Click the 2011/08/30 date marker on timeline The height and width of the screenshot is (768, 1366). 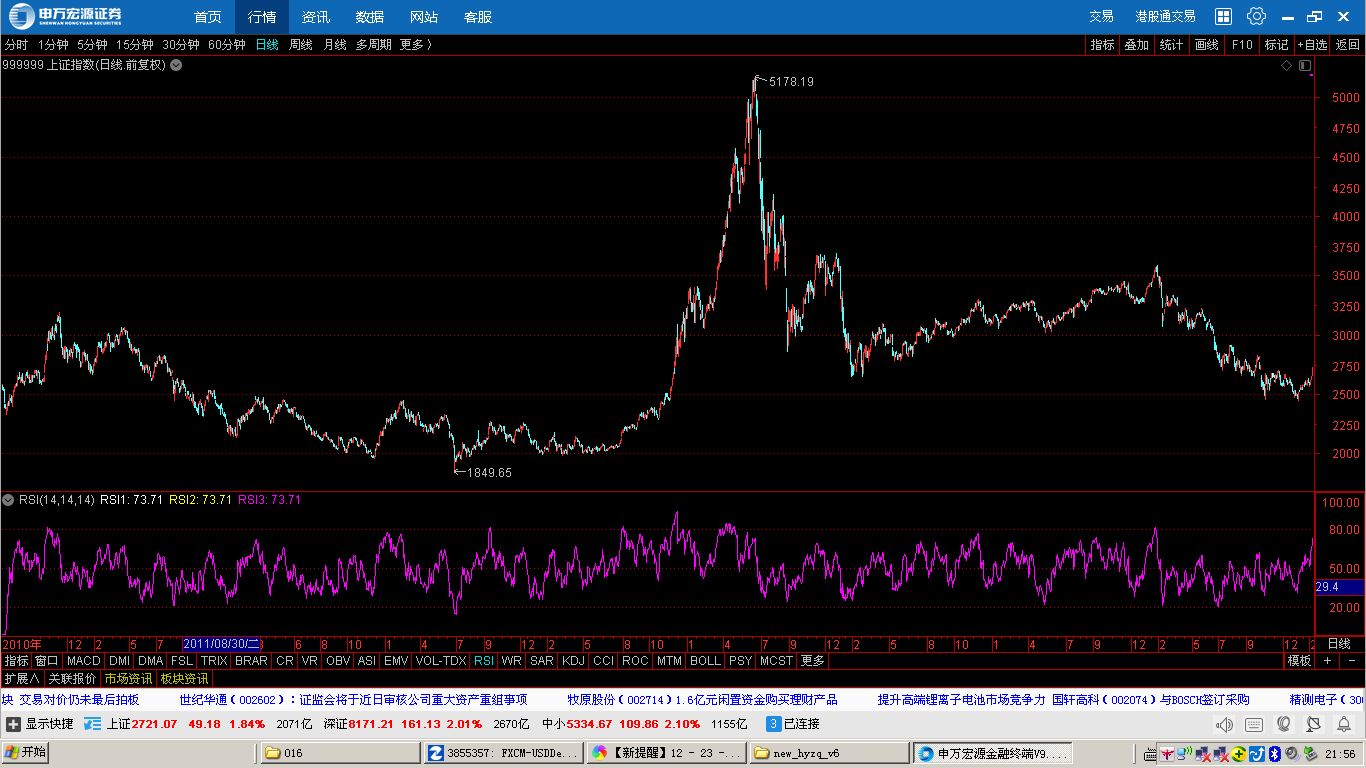coord(222,644)
